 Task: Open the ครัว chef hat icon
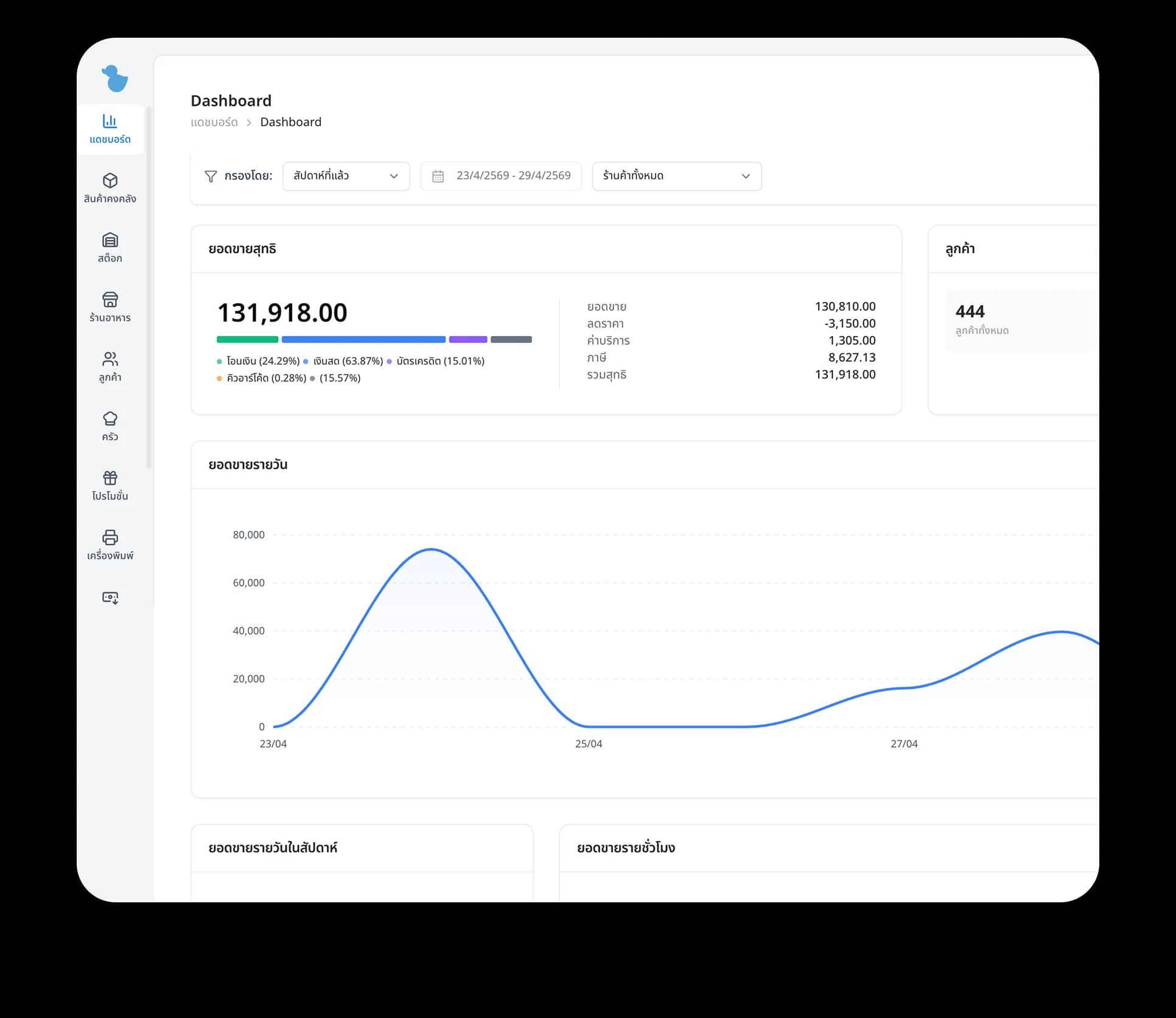110,419
